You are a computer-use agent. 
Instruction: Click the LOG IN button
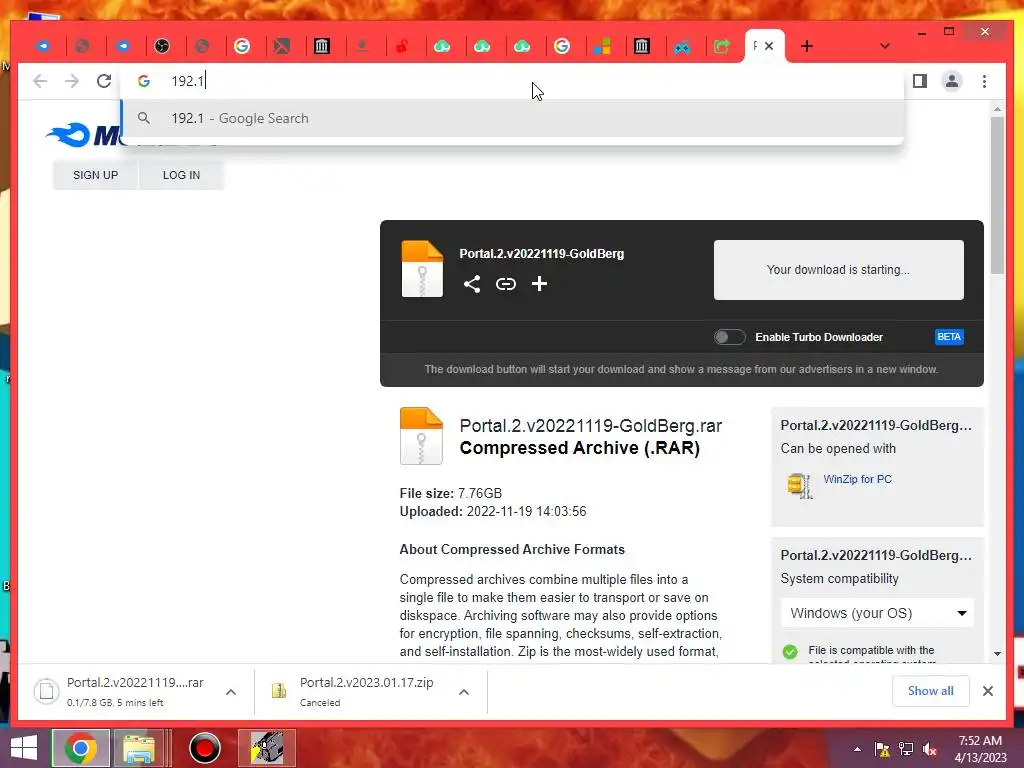pyautogui.click(x=182, y=175)
